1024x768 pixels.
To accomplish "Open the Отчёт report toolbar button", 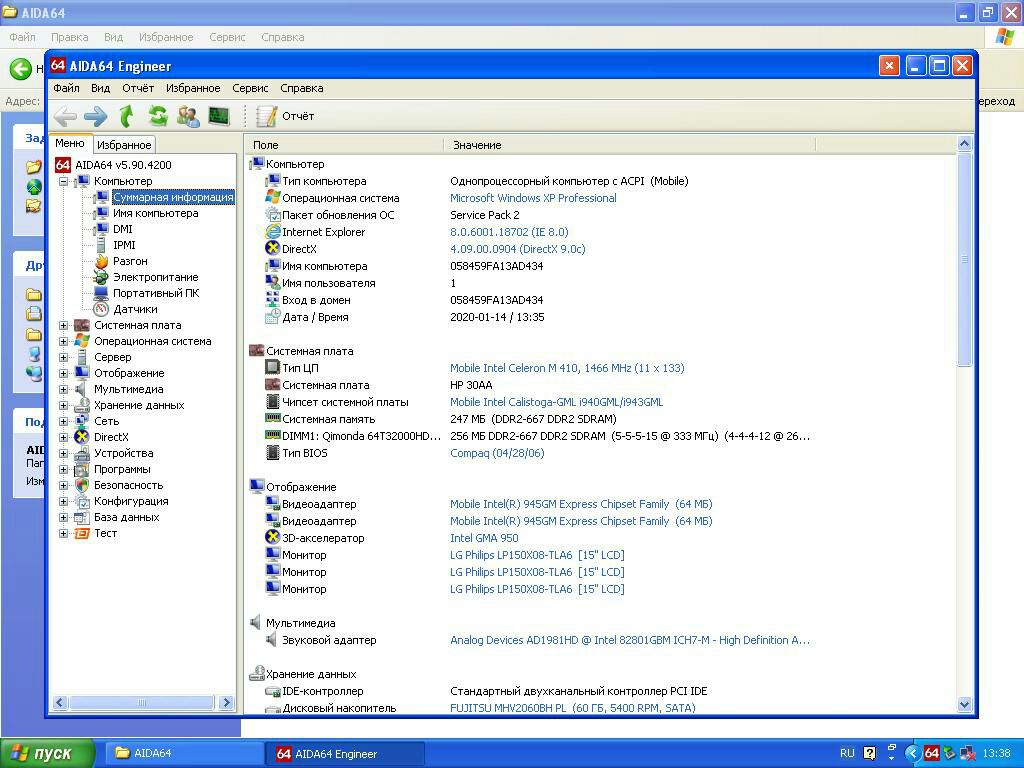I will click(285, 116).
